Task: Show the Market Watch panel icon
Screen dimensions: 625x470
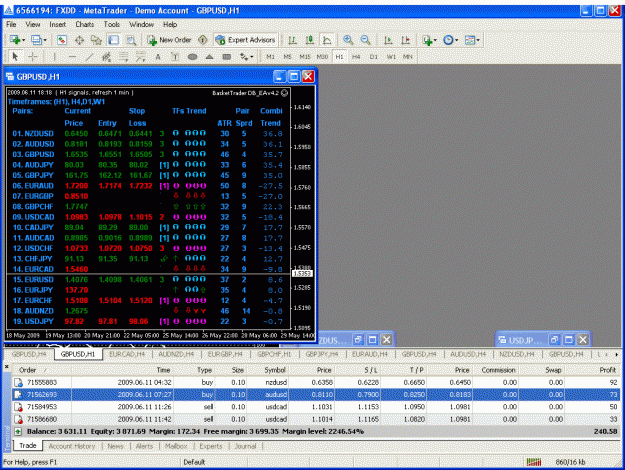Action: point(62,40)
